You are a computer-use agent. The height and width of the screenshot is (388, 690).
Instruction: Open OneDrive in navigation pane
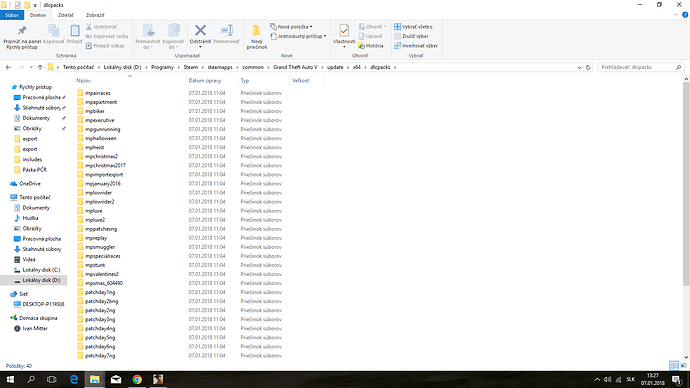(29, 183)
